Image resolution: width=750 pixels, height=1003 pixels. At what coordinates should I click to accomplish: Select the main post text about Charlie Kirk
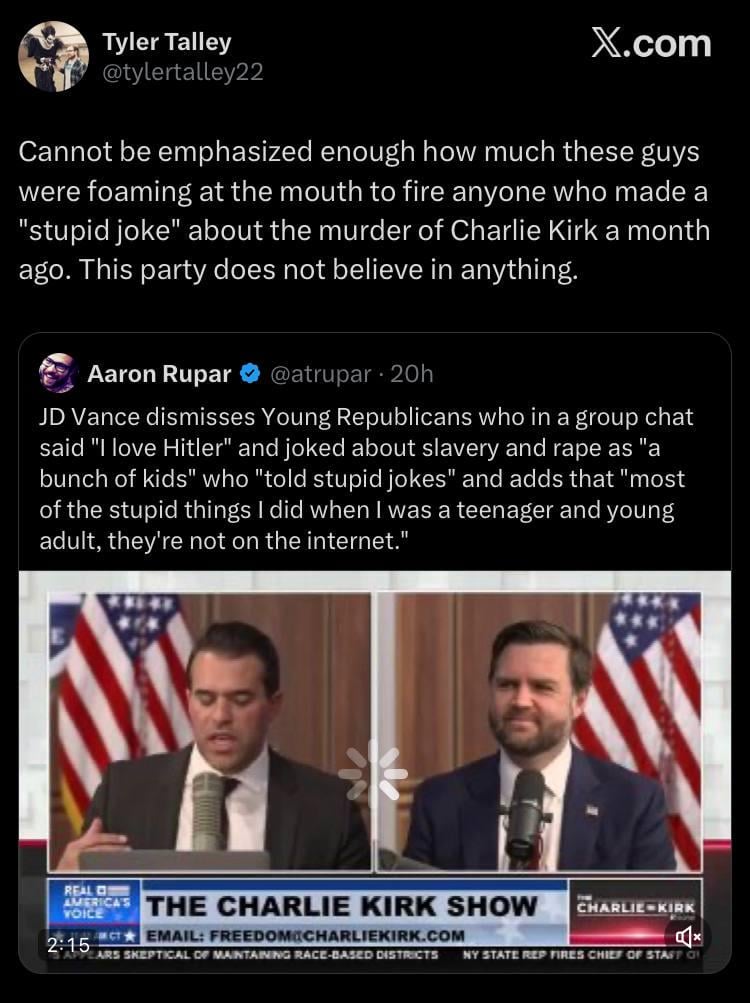(364, 211)
